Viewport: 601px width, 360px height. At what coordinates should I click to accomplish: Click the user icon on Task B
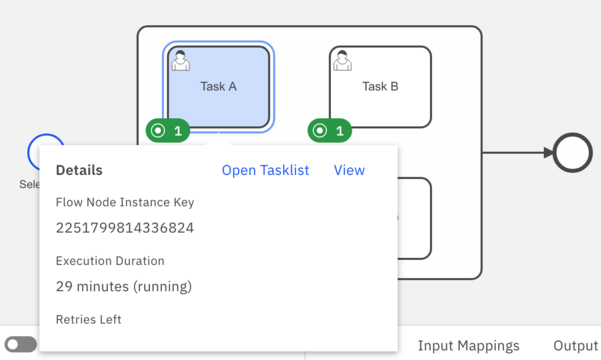(342, 61)
